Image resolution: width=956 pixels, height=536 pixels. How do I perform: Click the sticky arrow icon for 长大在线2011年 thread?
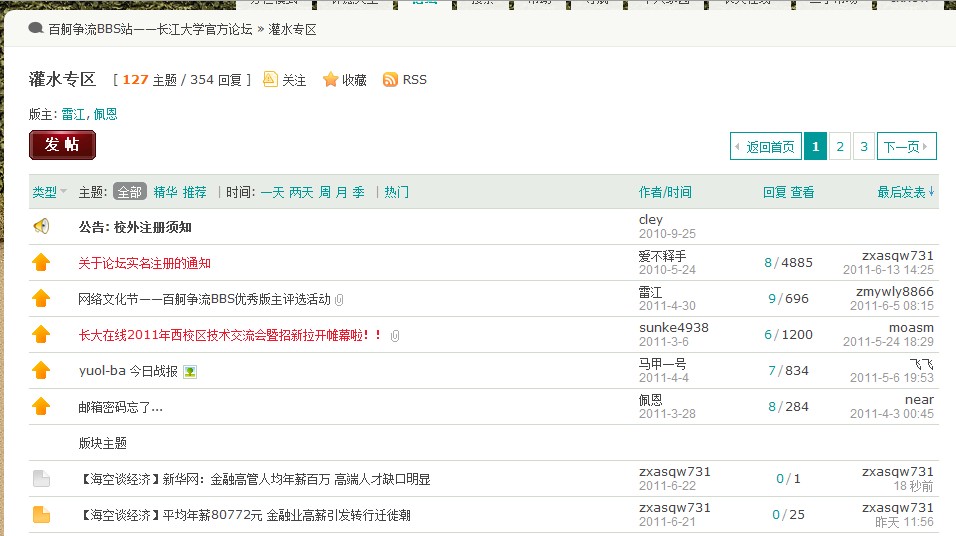pyautogui.click(x=41, y=334)
